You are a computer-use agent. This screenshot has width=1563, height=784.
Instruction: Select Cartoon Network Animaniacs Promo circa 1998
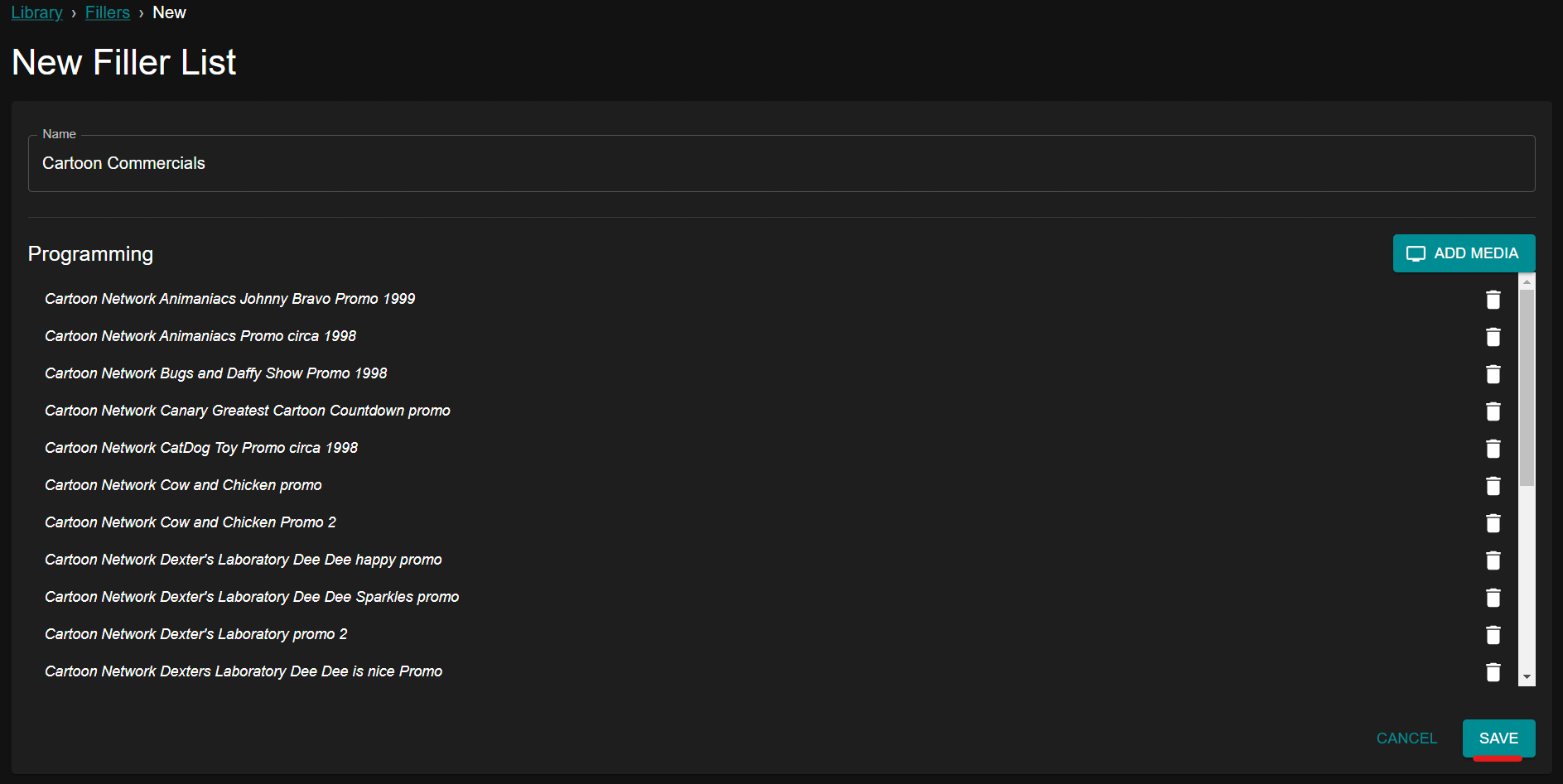pyautogui.click(x=200, y=336)
